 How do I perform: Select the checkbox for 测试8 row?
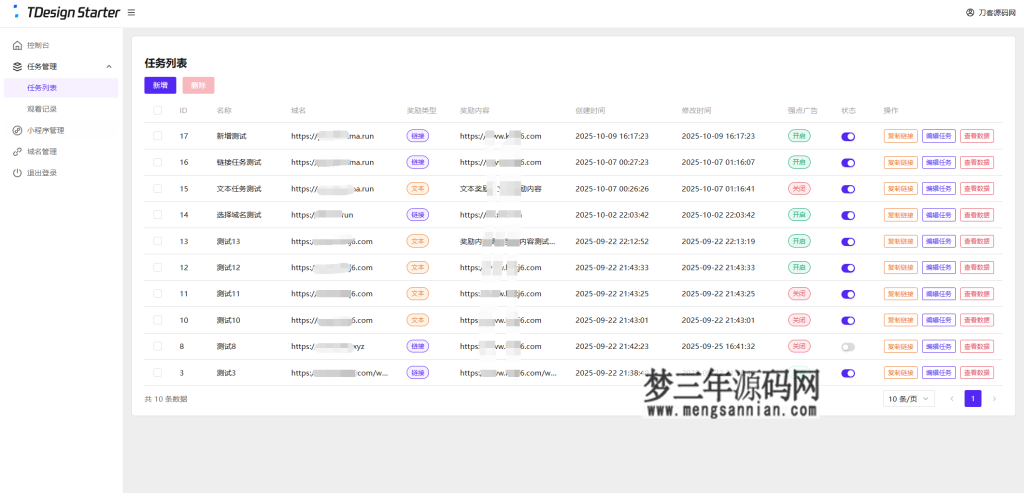click(x=157, y=346)
